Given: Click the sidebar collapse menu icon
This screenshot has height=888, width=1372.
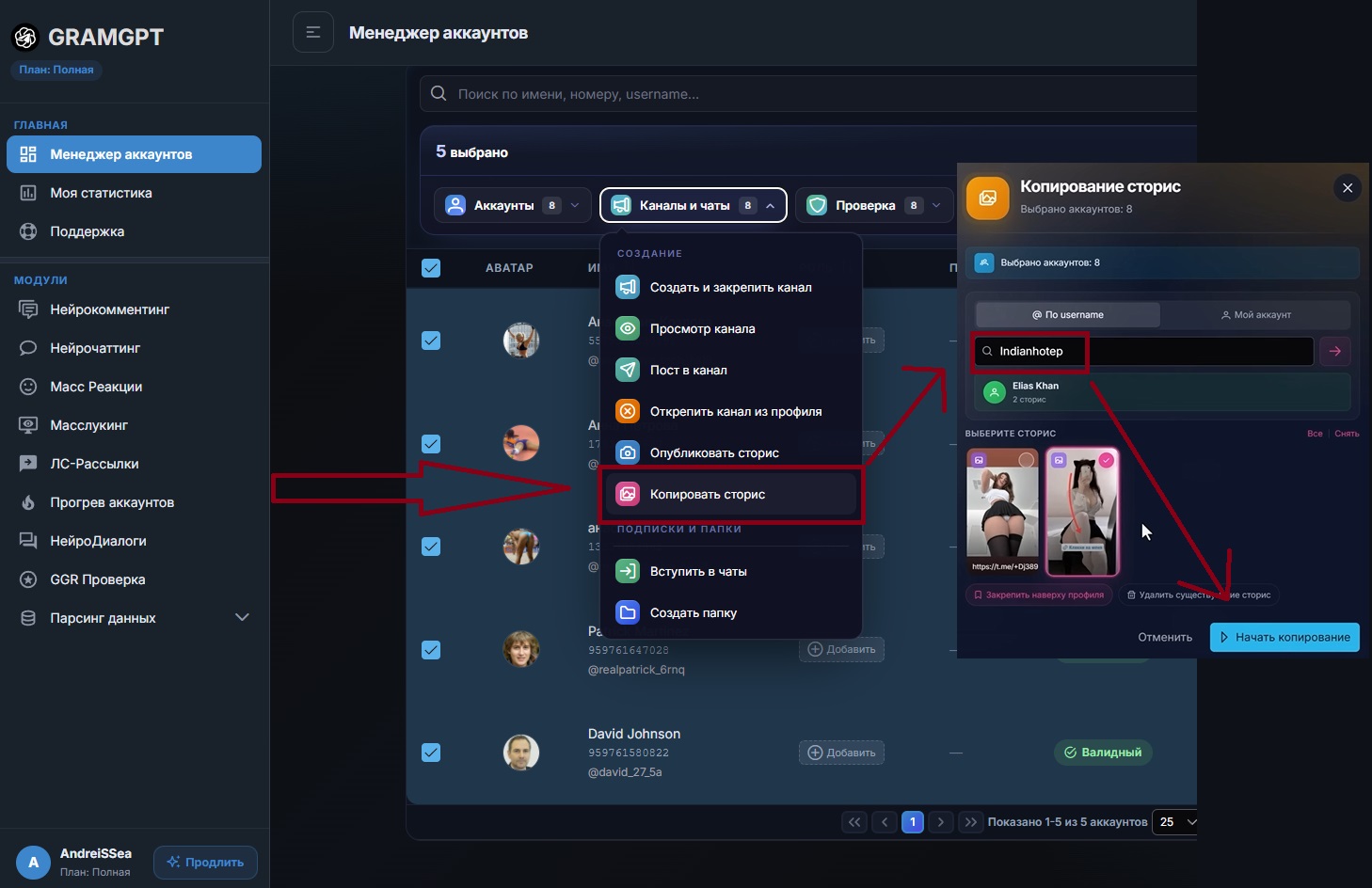Looking at the screenshot, I should tap(313, 32).
